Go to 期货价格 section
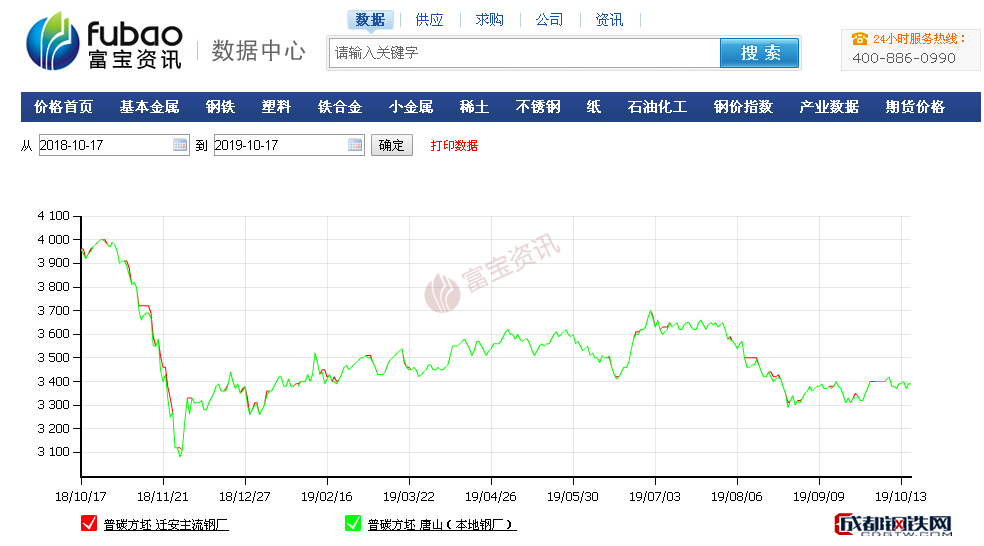Viewport: 984px width, 546px height. coord(915,107)
